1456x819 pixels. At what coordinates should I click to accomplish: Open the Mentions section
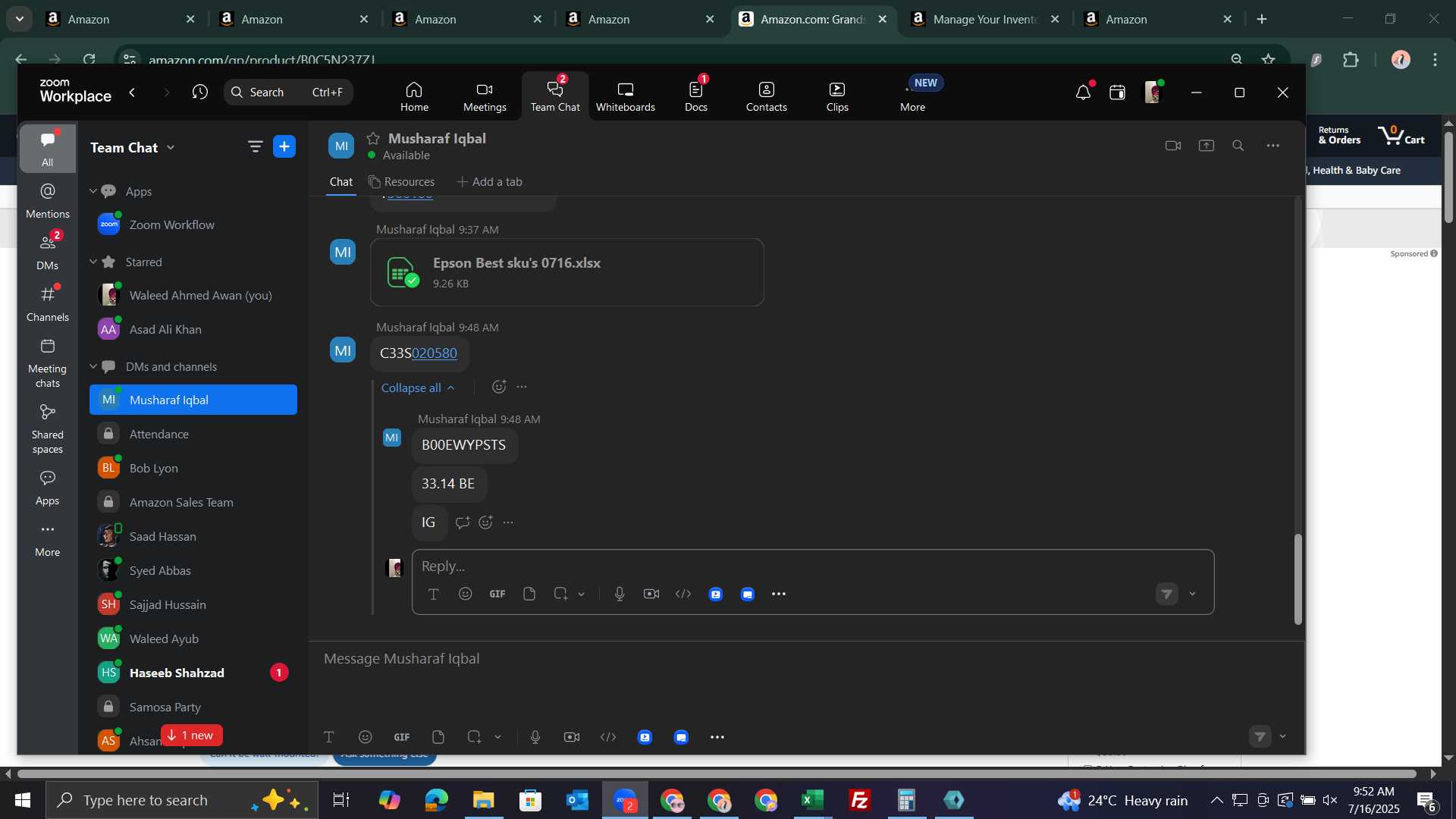click(x=48, y=201)
